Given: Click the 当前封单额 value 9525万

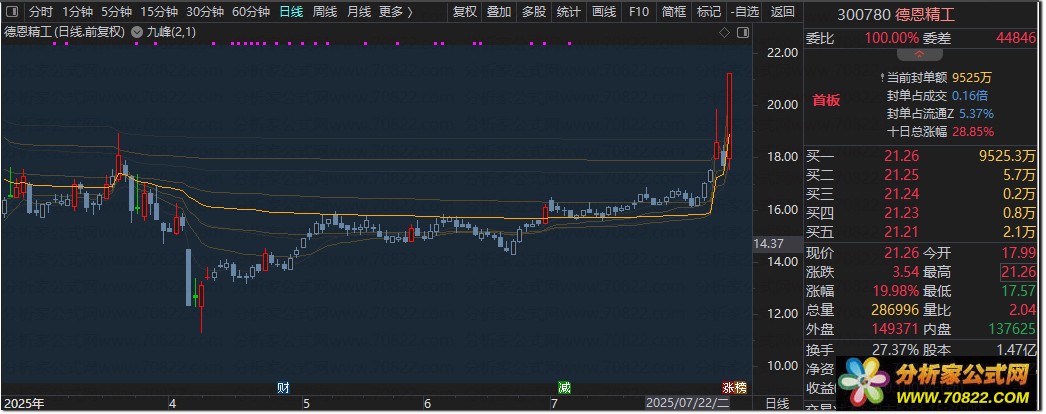Looking at the screenshot, I should click(x=972, y=78).
